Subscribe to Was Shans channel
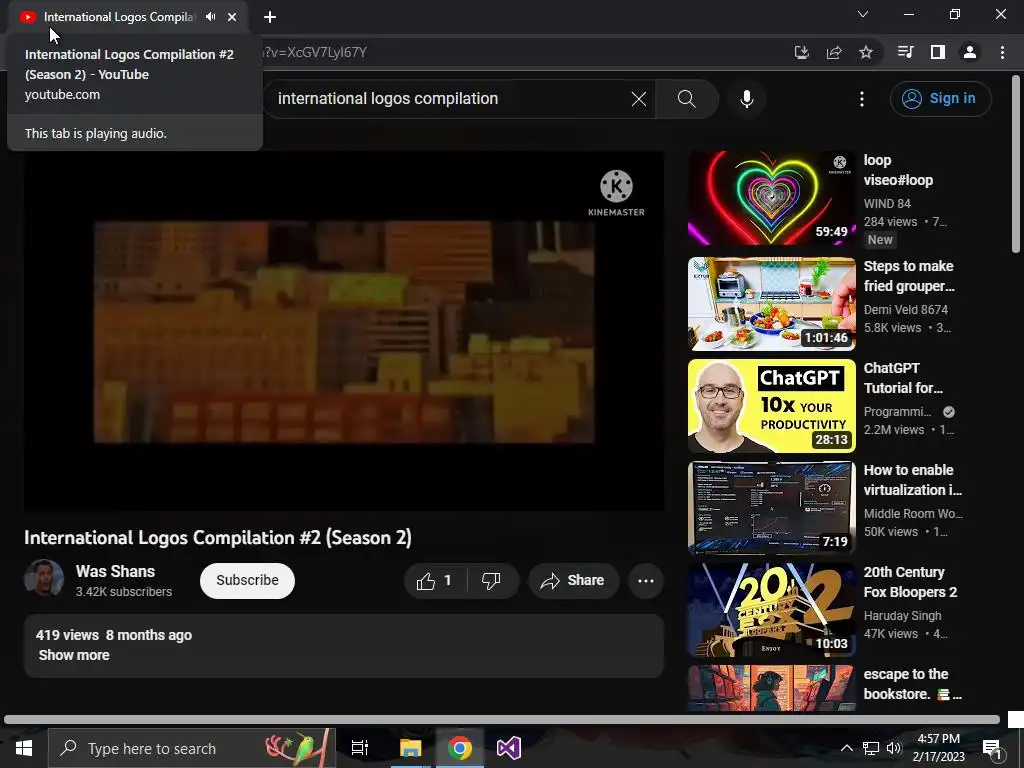The height and width of the screenshot is (768, 1024). pyautogui.click(x=248, y=581)
